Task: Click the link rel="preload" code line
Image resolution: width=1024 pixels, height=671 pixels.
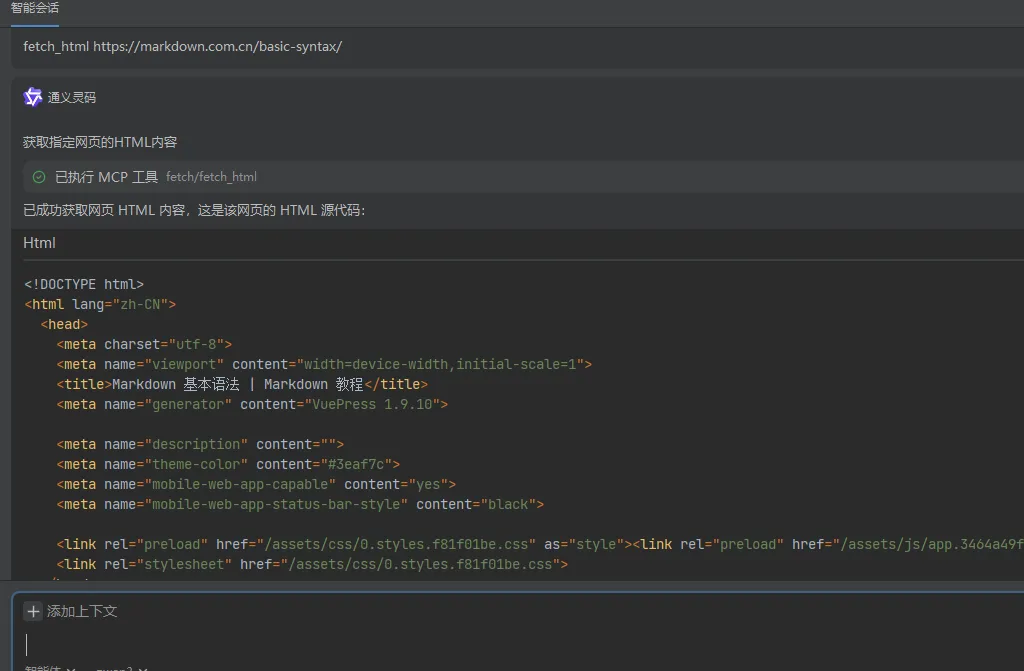Action: pos(540,544)
